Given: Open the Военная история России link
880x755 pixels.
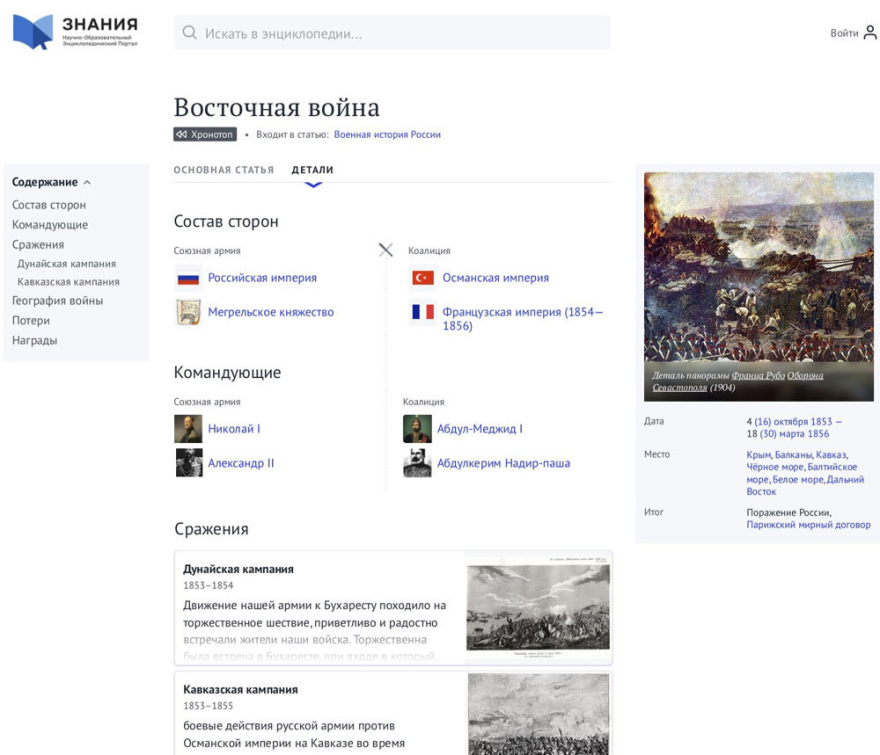Looking at the screenshot, I should point(387,135).
